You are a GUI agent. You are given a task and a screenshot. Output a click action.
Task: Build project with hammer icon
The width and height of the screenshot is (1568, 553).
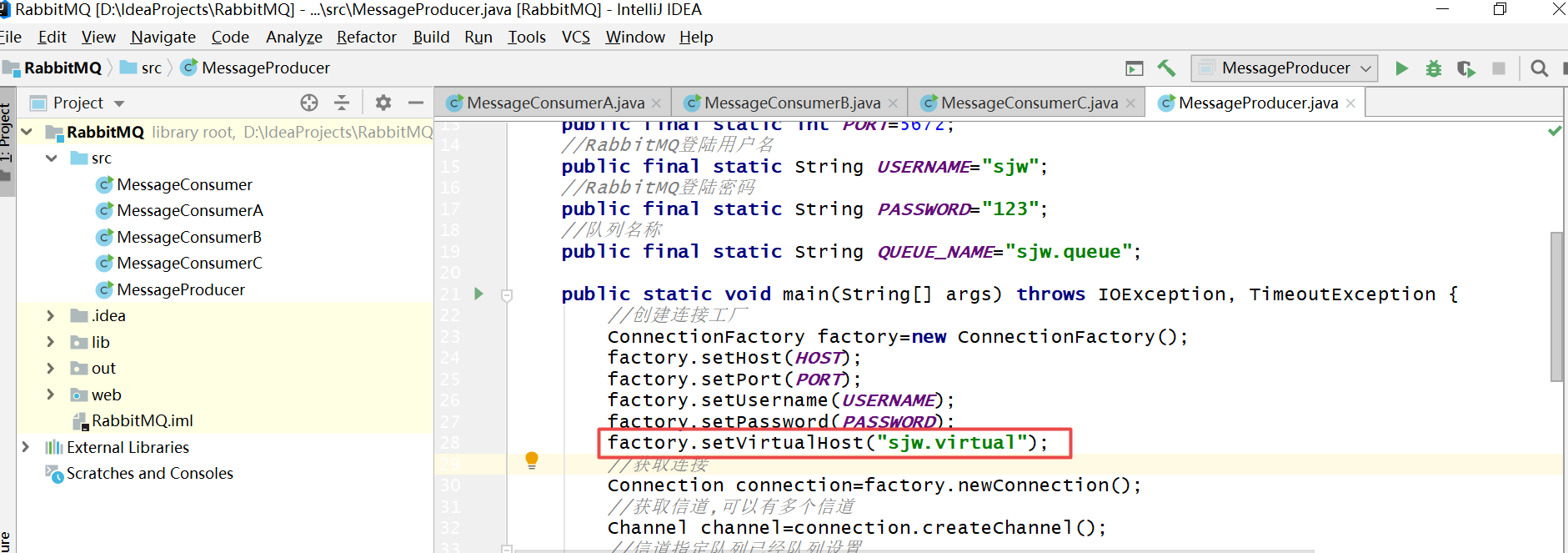coord(1166,68)
